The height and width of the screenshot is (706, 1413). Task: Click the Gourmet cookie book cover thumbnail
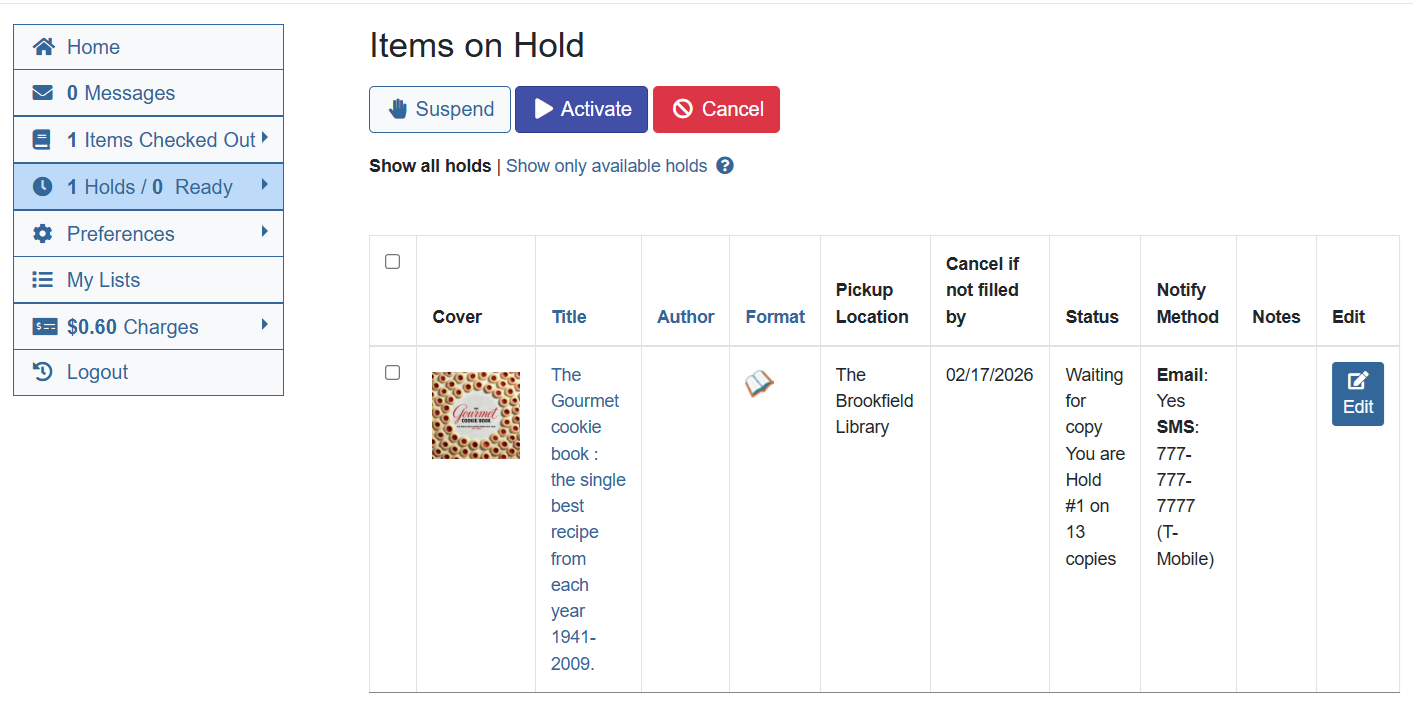point(475,414)
